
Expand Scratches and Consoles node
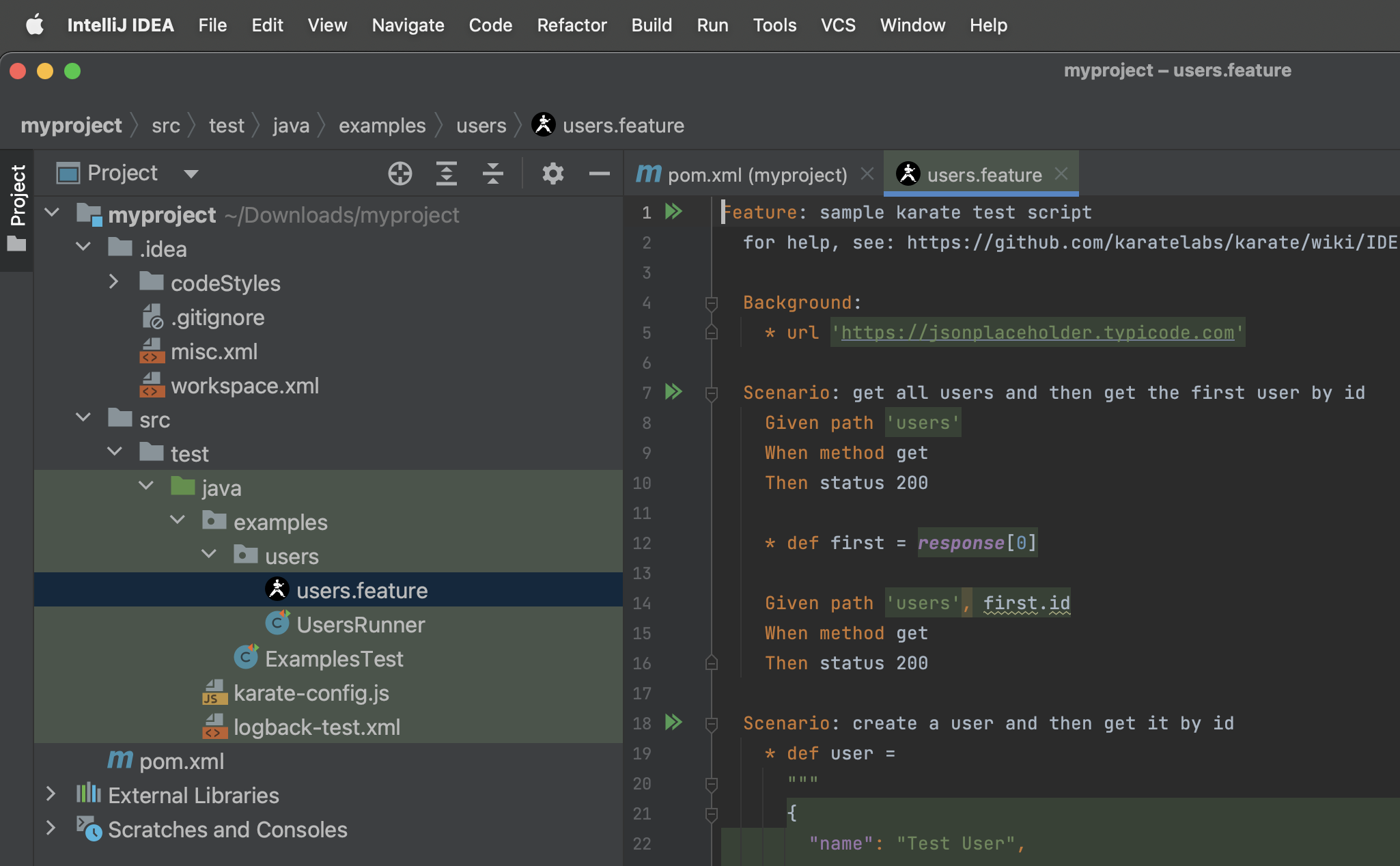click(x=51, y=828)
